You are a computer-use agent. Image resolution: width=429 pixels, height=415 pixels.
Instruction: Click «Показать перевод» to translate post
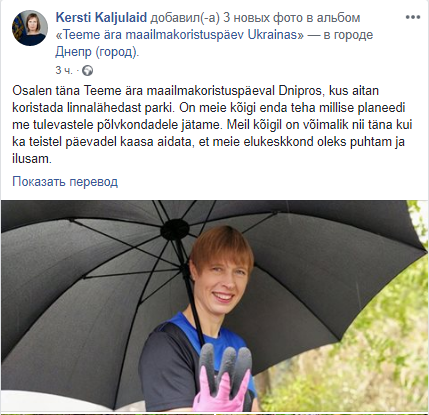[x=65, y=182]
